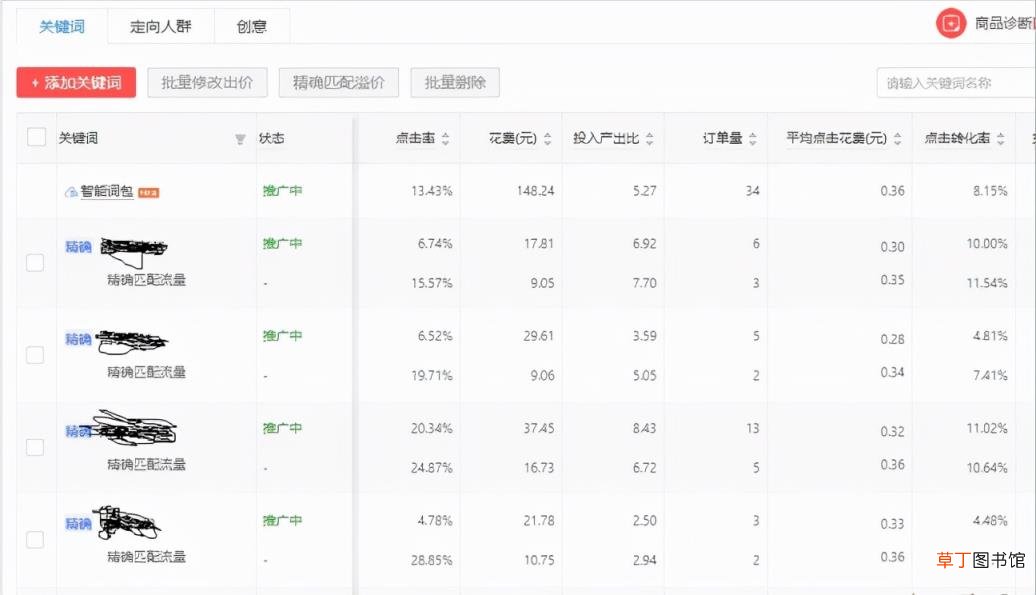1036x595 pixels.
Task: Click the 5.27 ROI cell
Action: (x=644, y=192)
